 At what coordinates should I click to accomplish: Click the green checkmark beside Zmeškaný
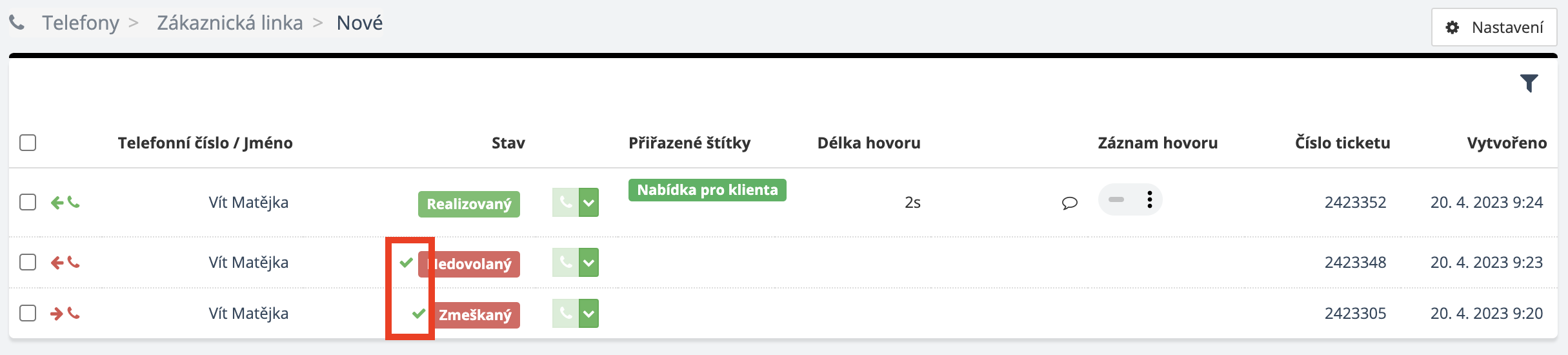[419, 314]
